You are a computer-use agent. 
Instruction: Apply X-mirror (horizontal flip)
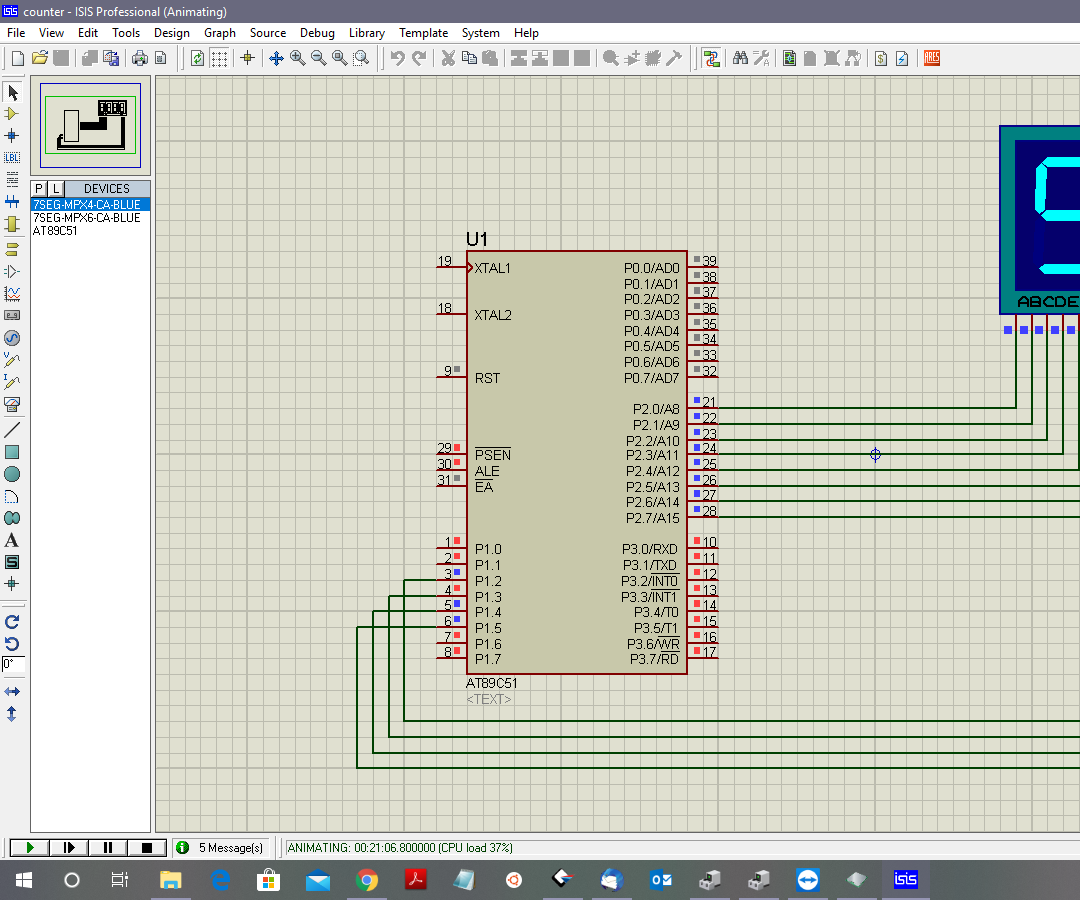pyautogui.click(x=12, y=691)
